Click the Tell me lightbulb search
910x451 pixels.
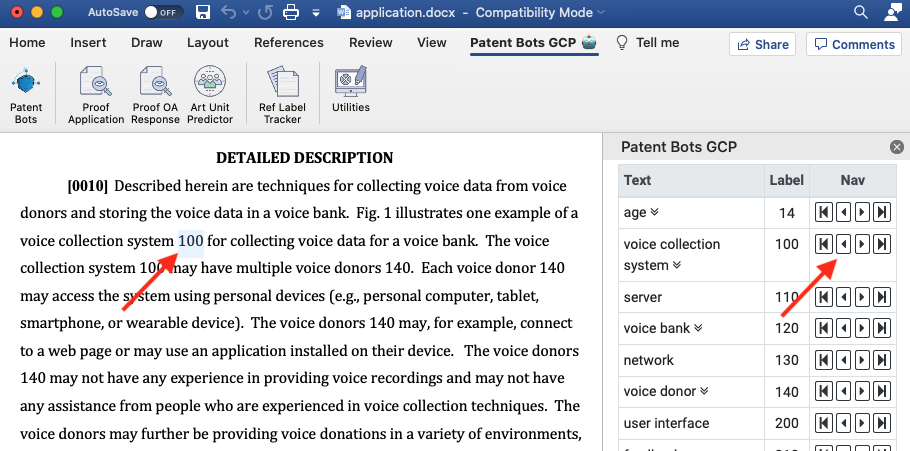coord(647,42)
